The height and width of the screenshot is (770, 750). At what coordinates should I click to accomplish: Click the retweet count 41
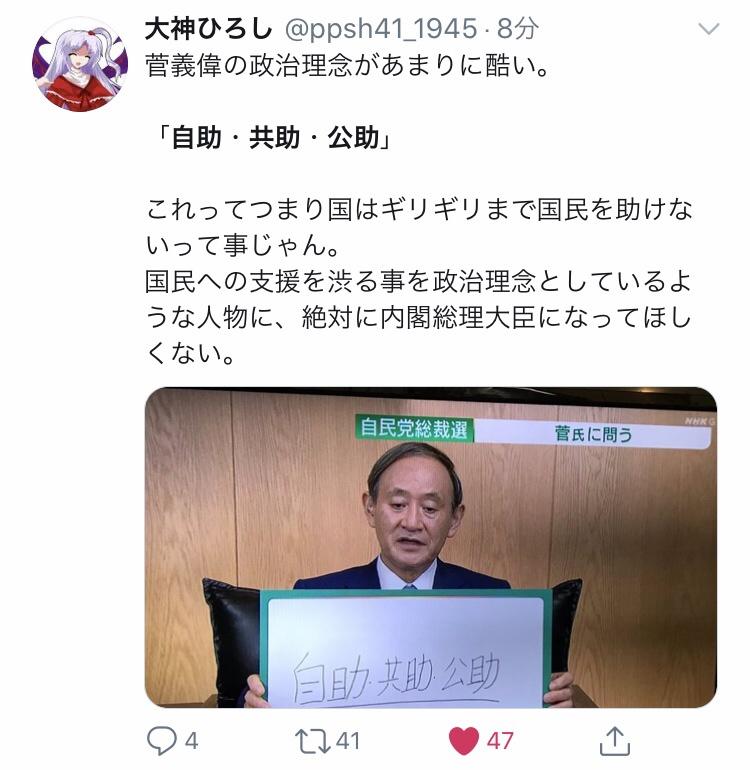point(348,741)
